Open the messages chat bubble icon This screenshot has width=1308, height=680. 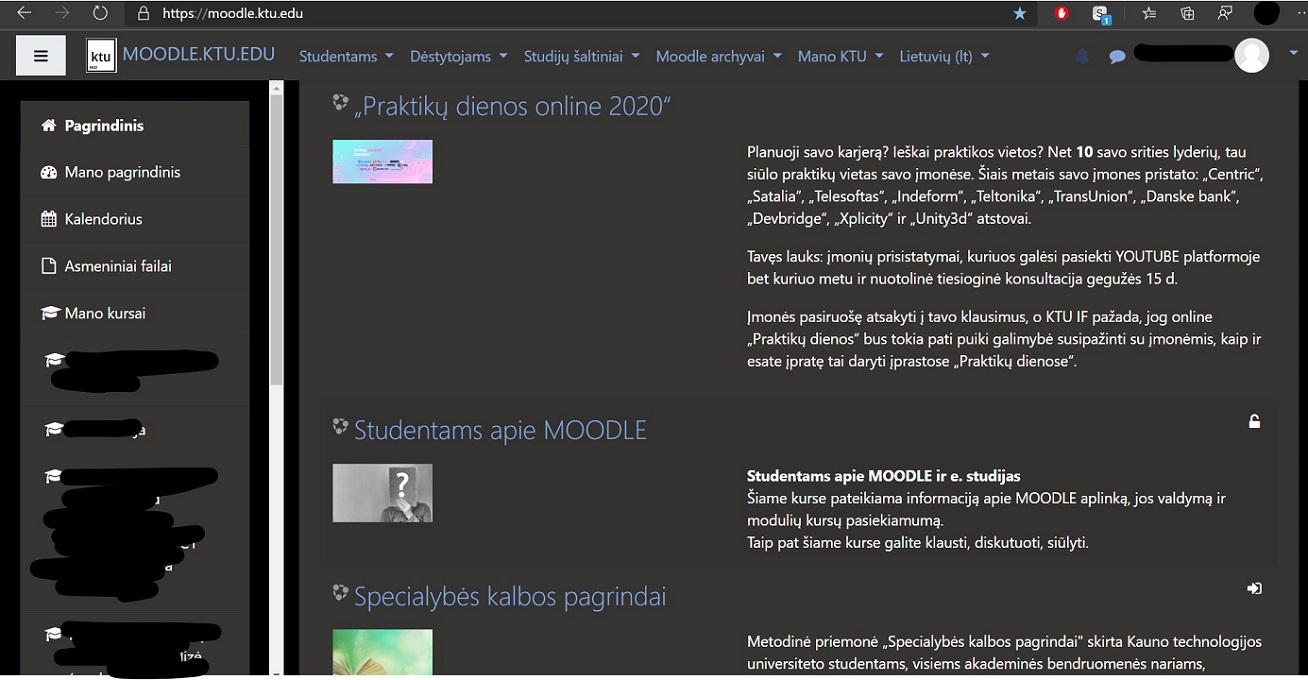click(1117, 57)
